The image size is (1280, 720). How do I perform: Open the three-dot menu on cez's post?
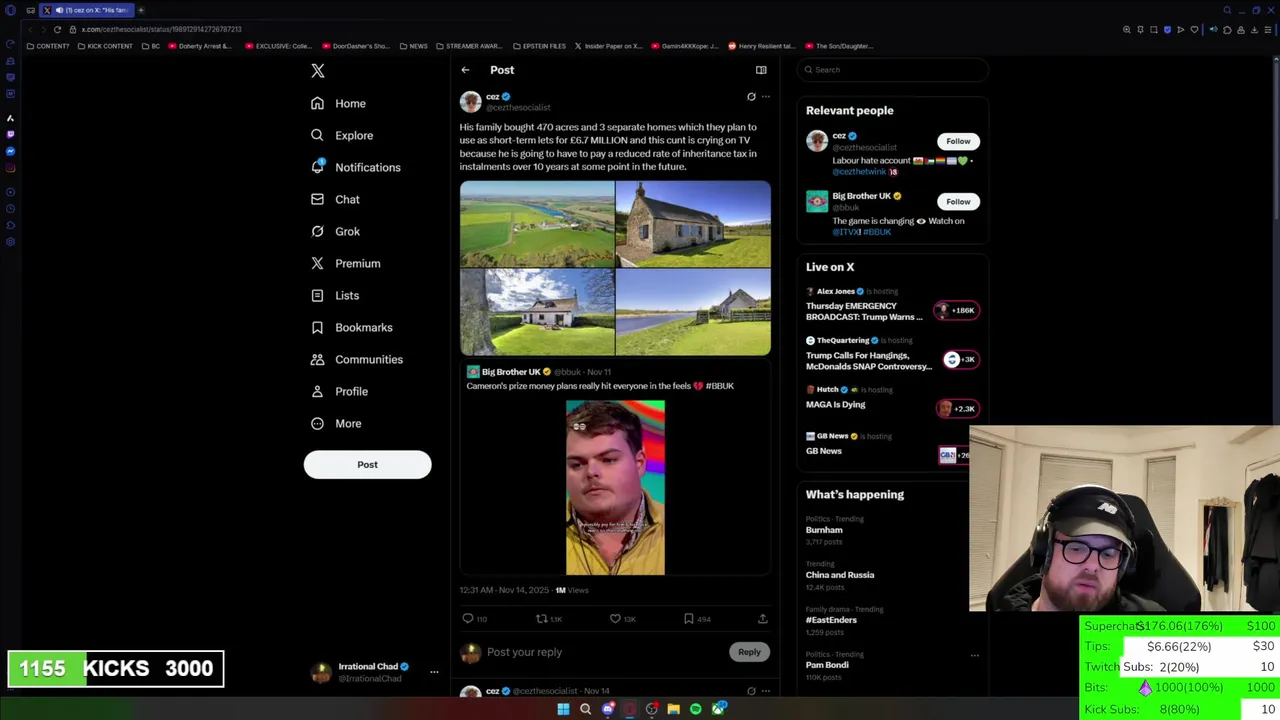tap(766, 97)
